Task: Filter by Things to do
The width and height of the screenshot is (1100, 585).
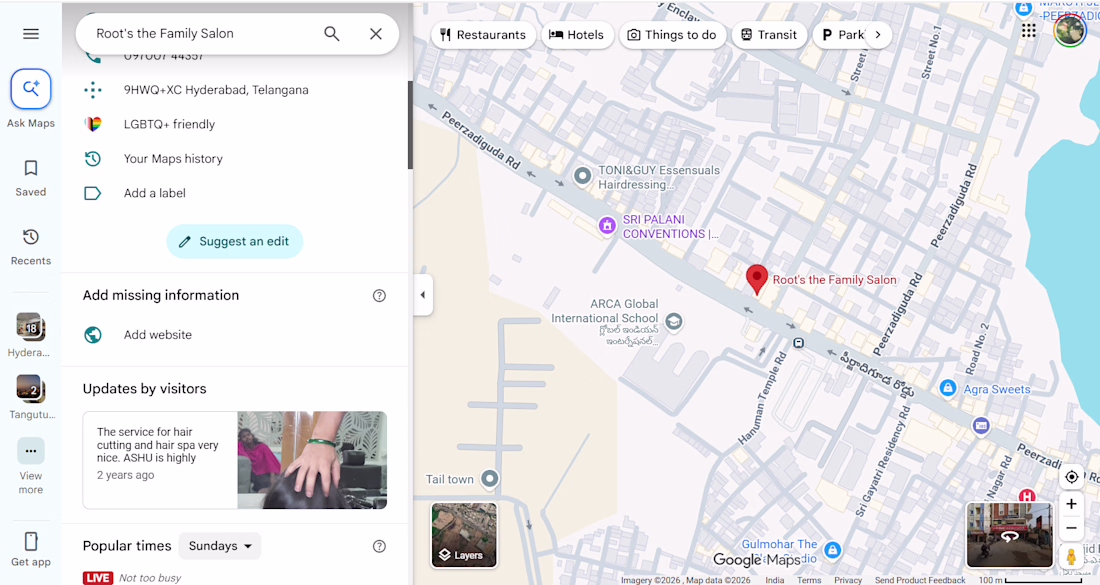Action: (672, 34)
